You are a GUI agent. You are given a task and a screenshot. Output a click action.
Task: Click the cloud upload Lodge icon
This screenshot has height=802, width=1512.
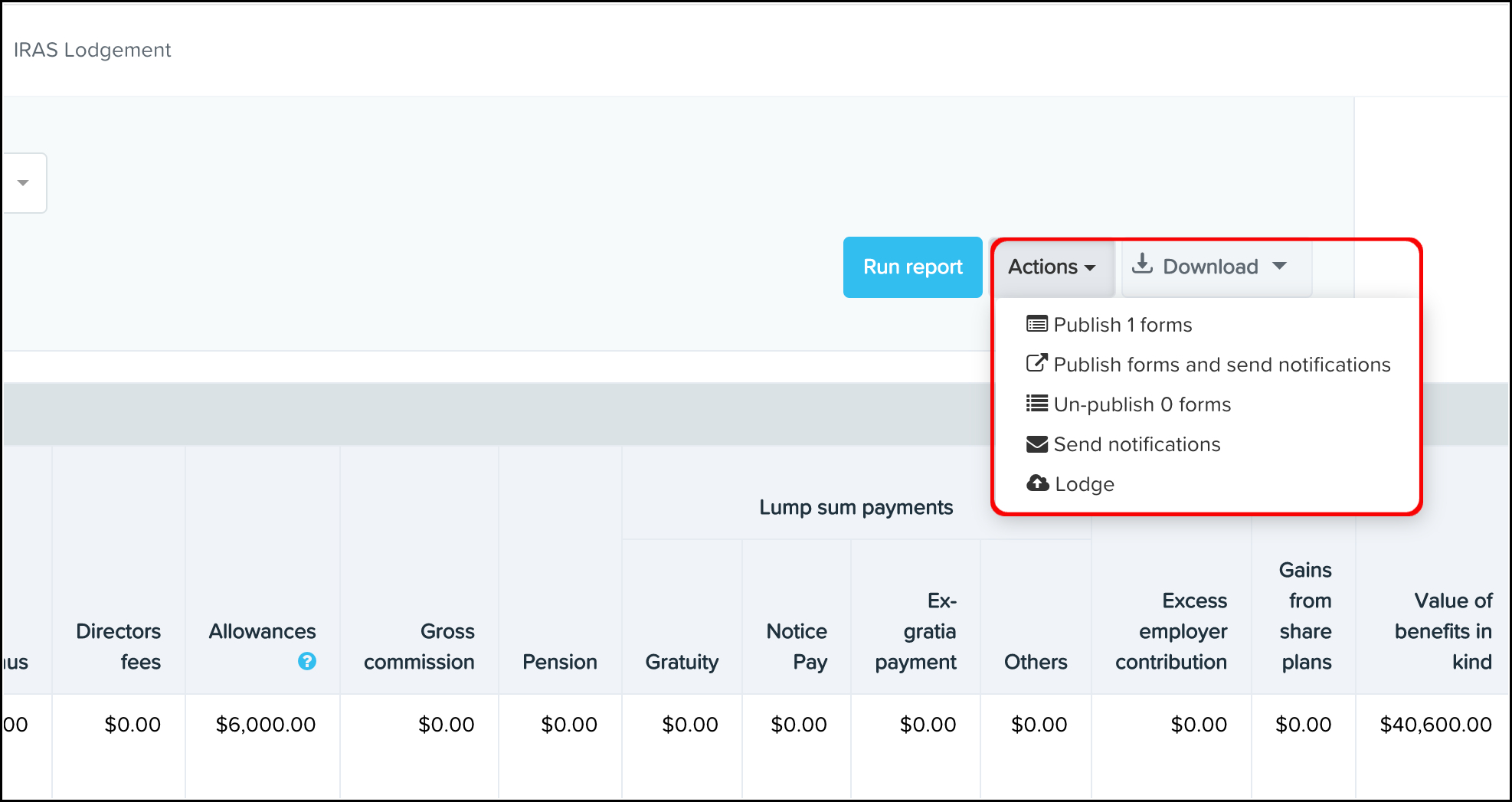pos(1037,483)
